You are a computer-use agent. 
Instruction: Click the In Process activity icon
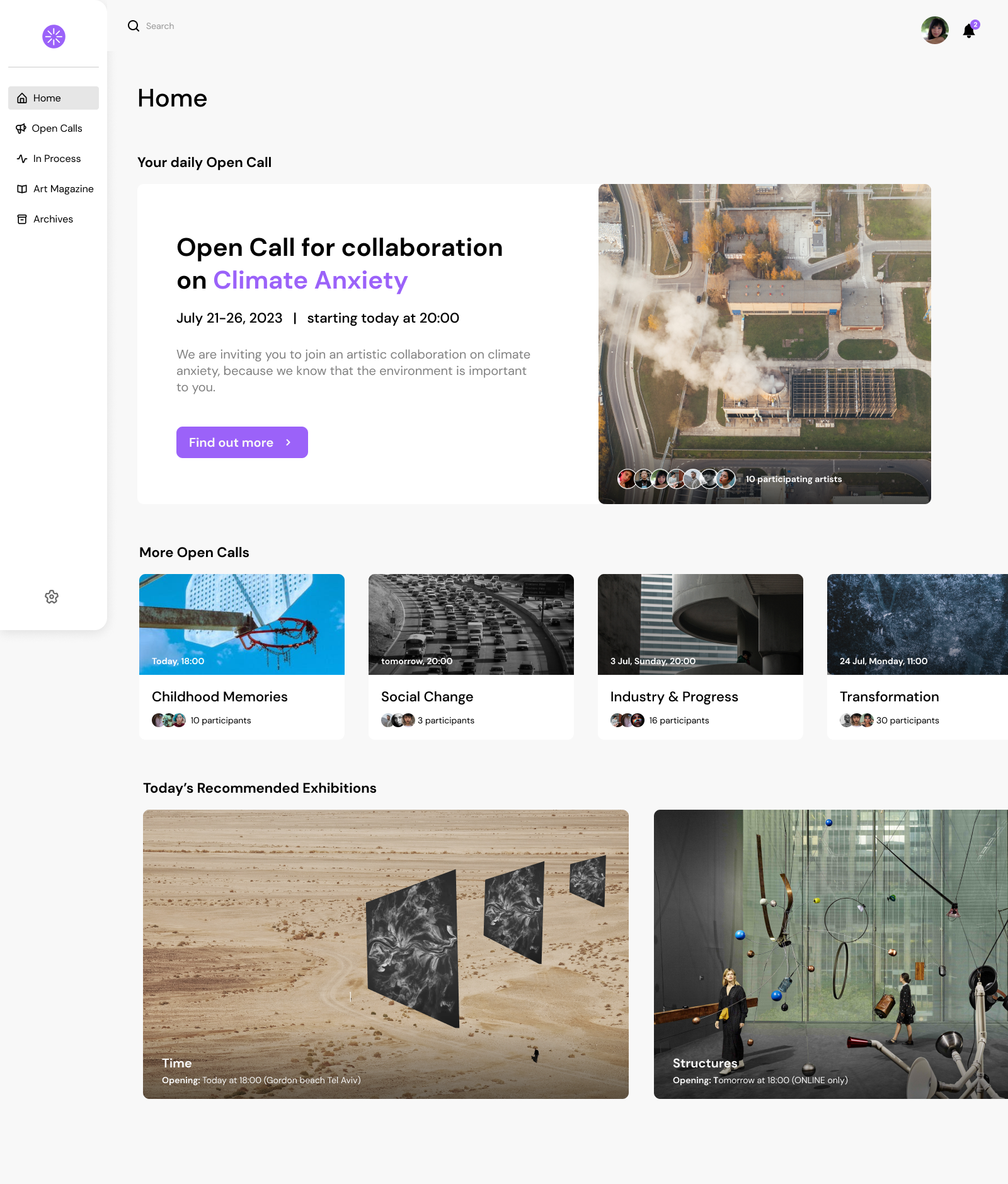[x=22, y=159]
